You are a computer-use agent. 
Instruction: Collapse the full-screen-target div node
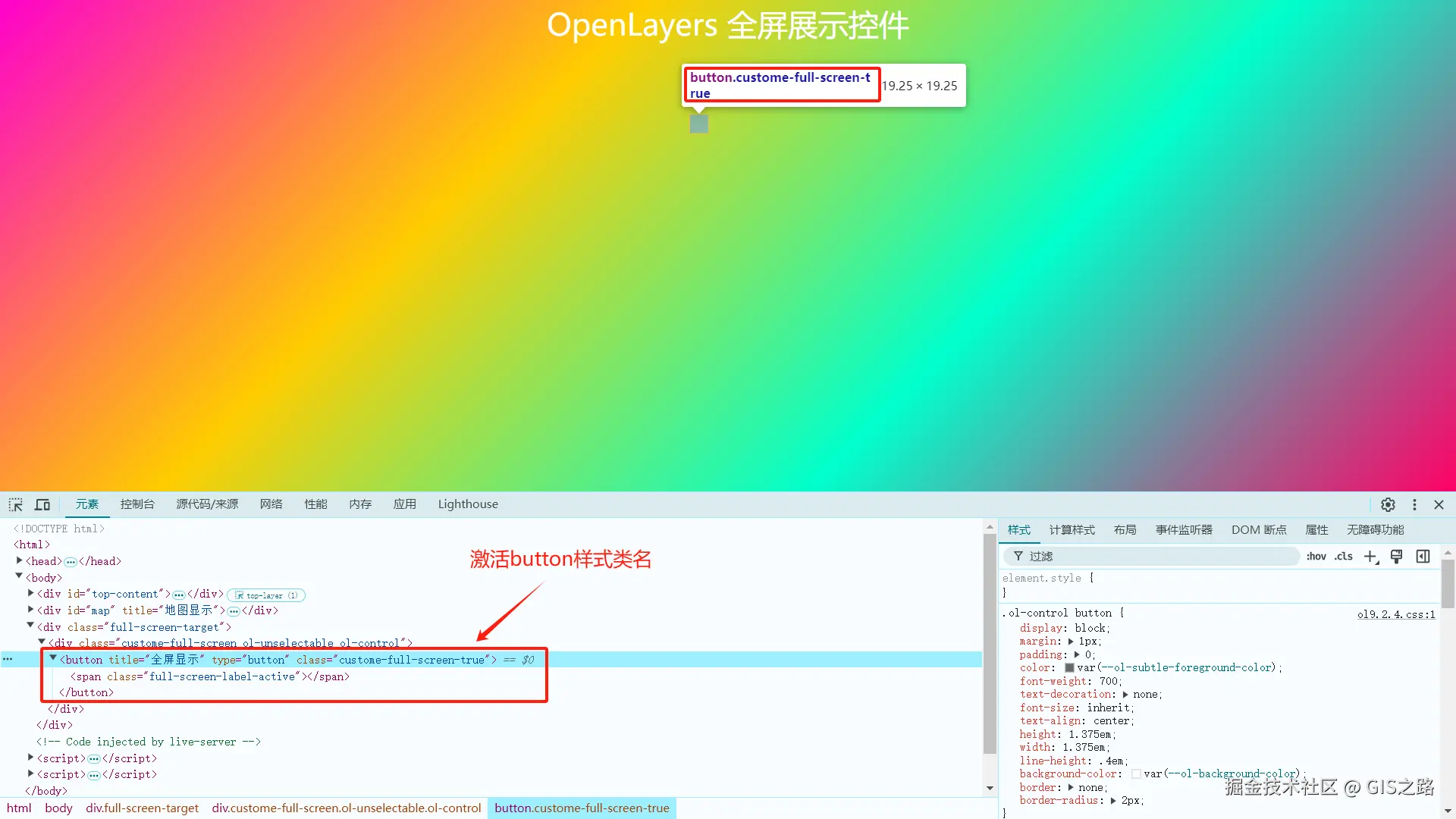(x=31, y=626)
